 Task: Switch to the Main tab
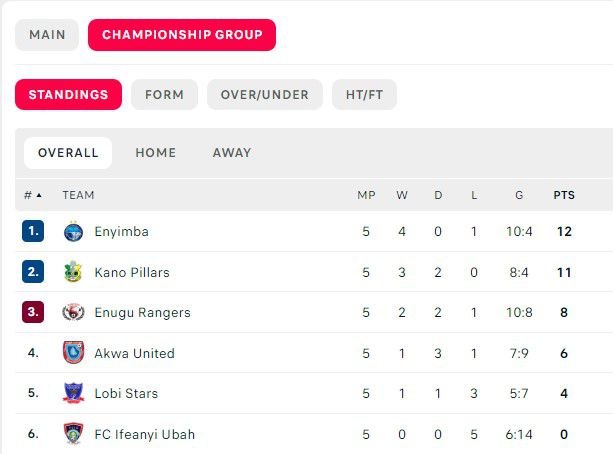coord(47,35)
